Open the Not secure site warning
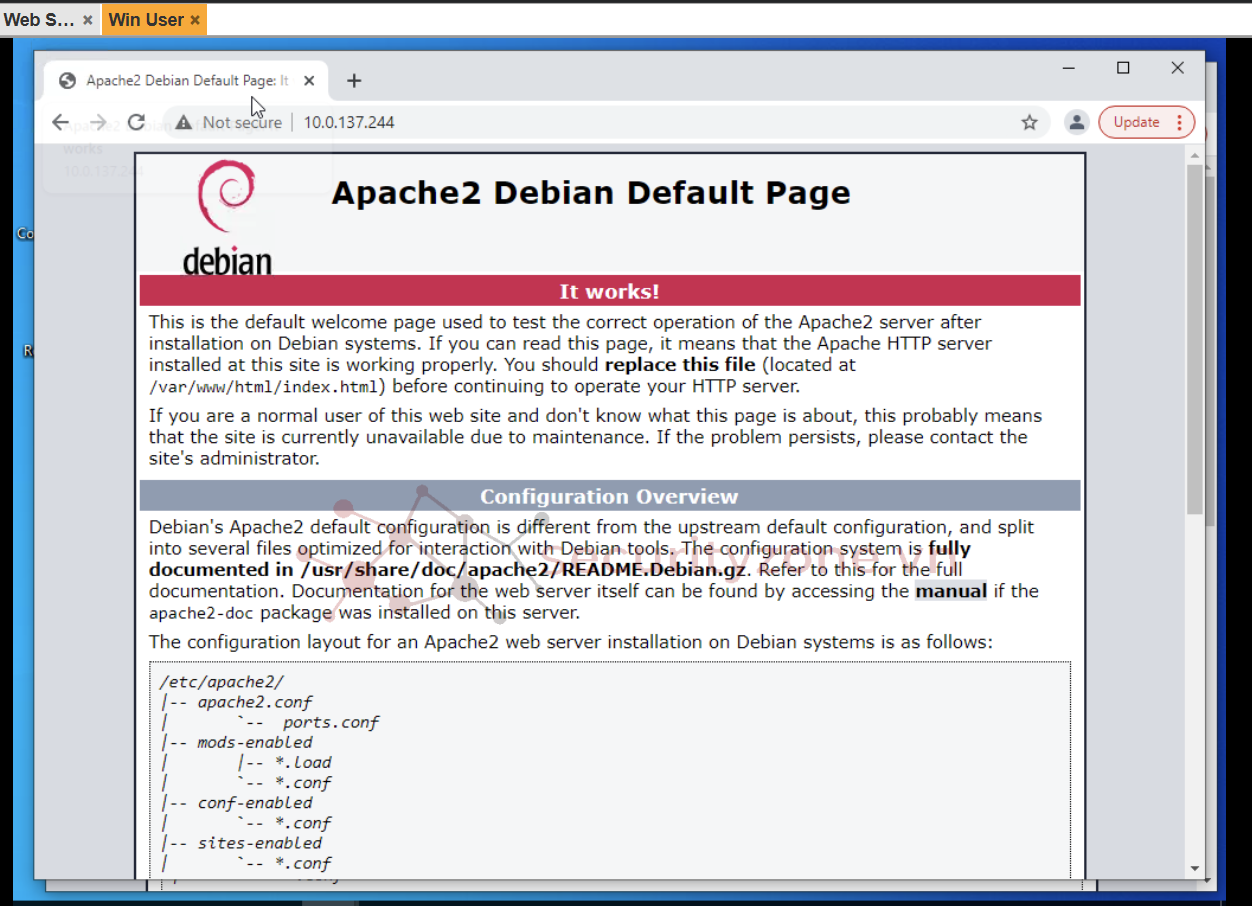The width and height of the screenshot is (1252, 906). click(228, 123)
